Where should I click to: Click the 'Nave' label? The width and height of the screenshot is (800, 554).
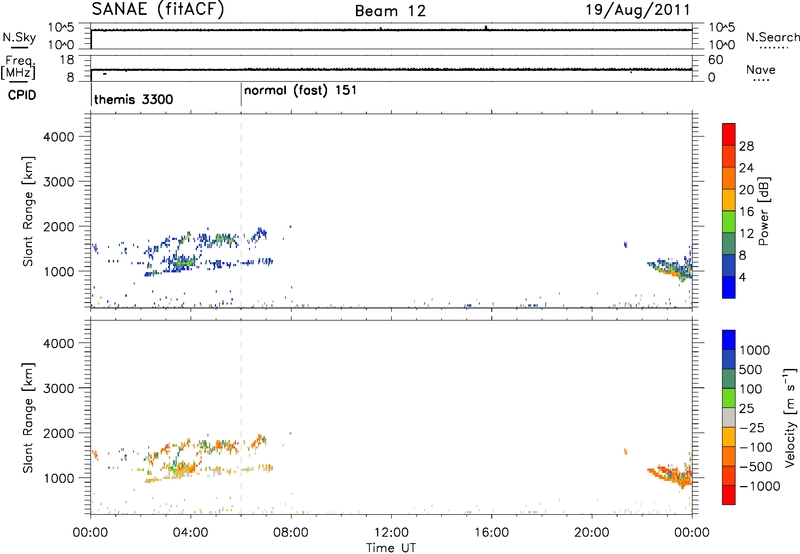[761, 69]
